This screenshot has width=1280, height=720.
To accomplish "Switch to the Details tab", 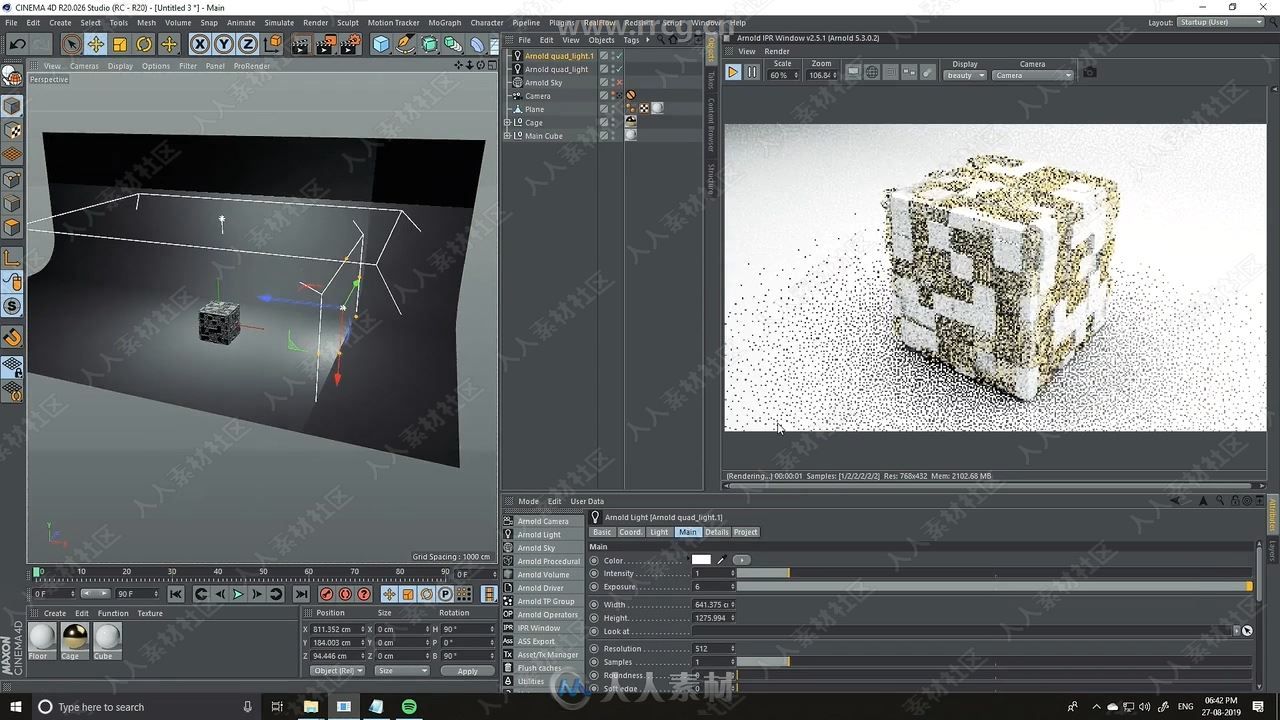I will [717, 532].
